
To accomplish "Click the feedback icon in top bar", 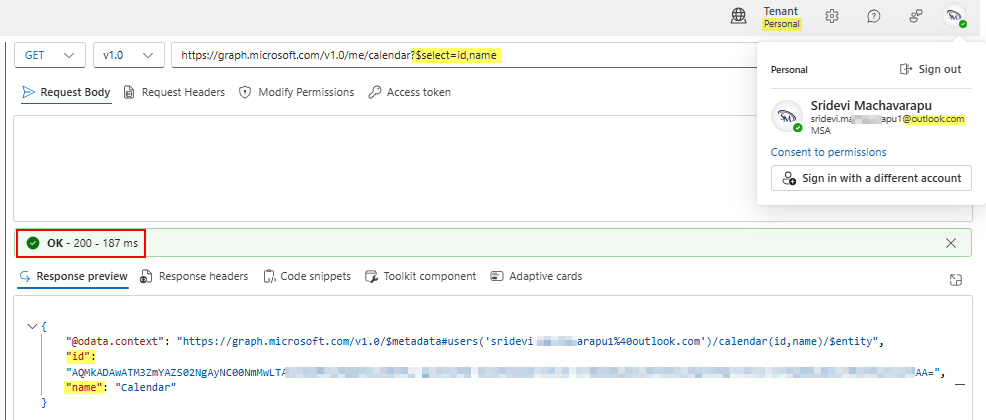I will click(x=916, y=16).
